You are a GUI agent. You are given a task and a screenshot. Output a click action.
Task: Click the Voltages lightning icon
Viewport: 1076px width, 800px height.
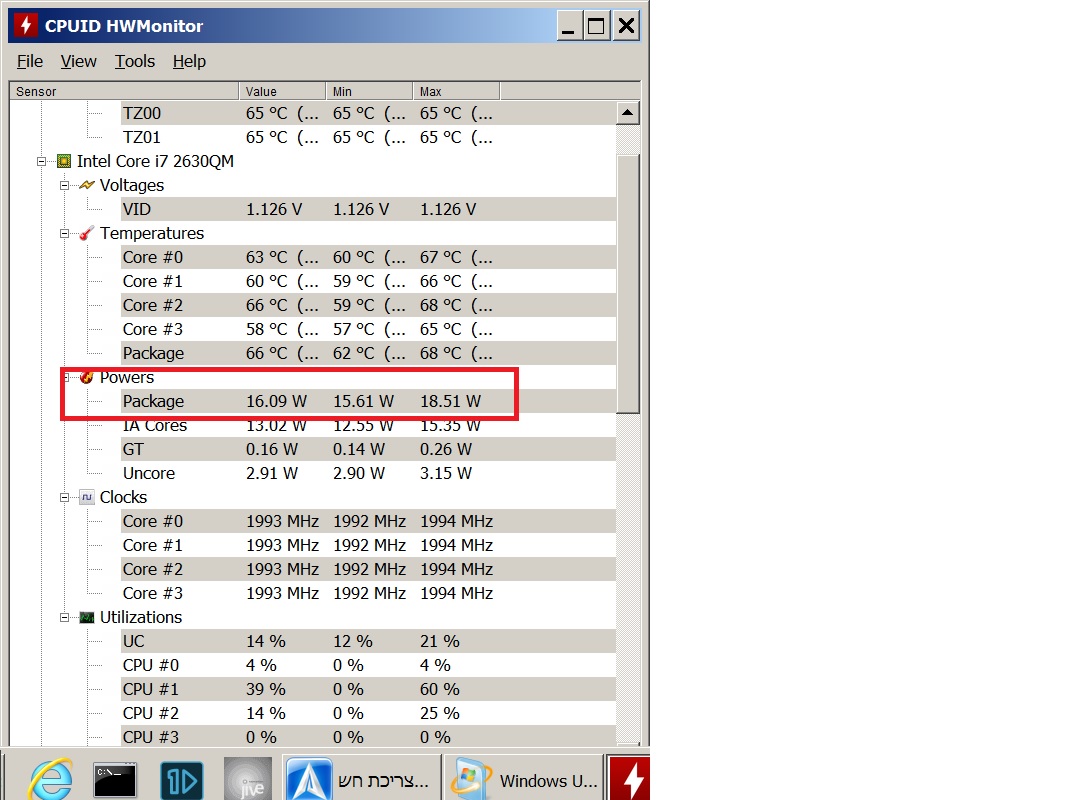coord(86,185)
